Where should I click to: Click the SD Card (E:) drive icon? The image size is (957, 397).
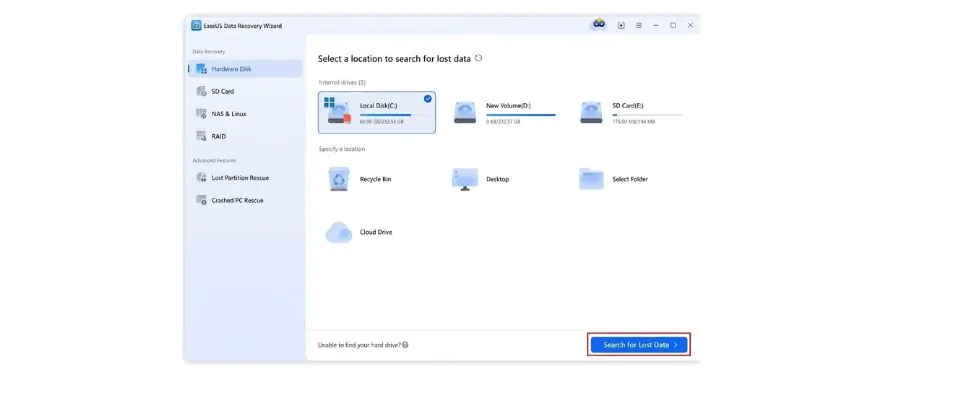591,112
